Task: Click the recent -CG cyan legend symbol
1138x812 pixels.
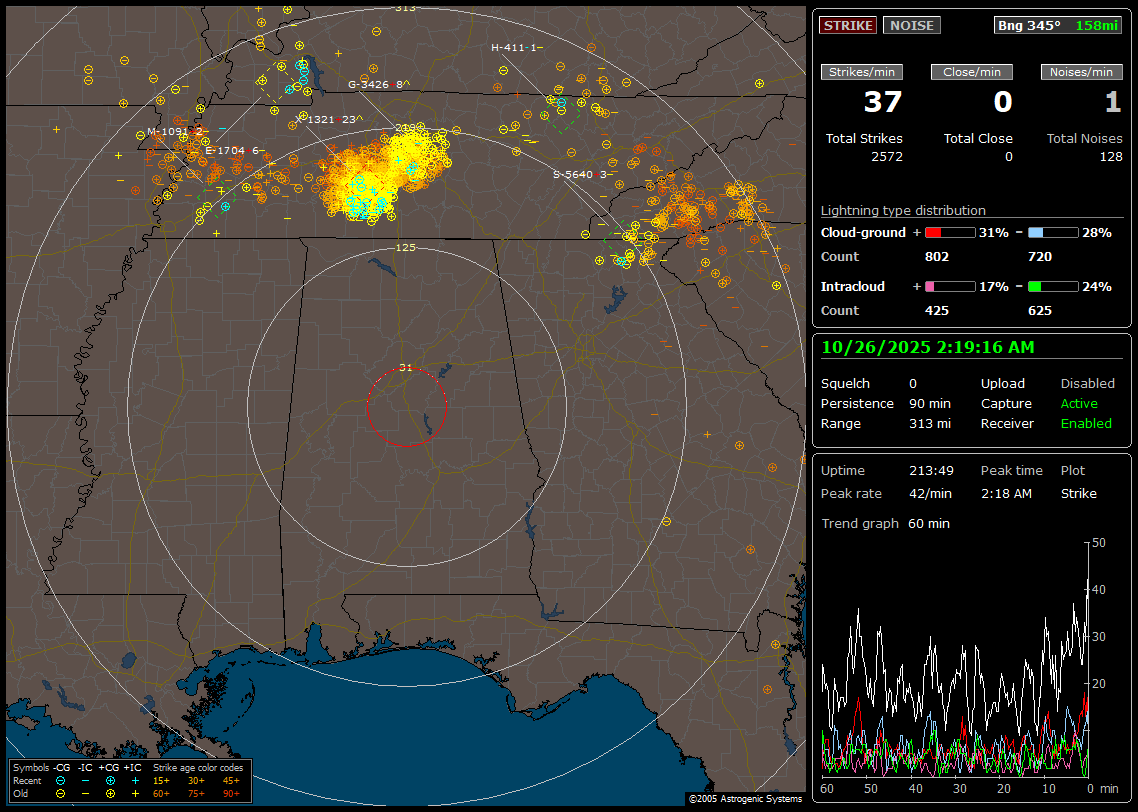Action: pos(60,780)
